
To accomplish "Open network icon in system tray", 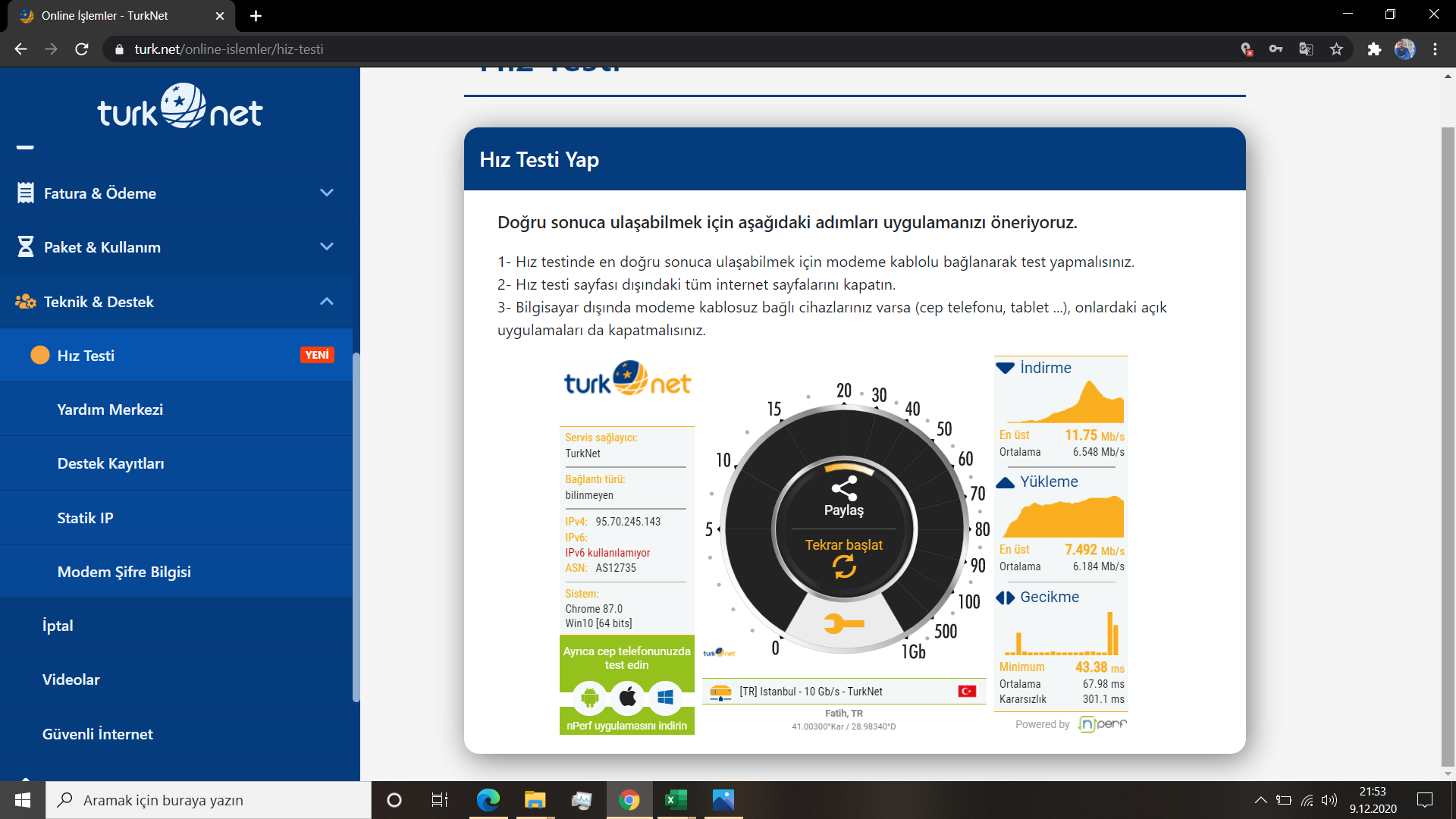I will pyautogui.click(x=1307, y=800).
